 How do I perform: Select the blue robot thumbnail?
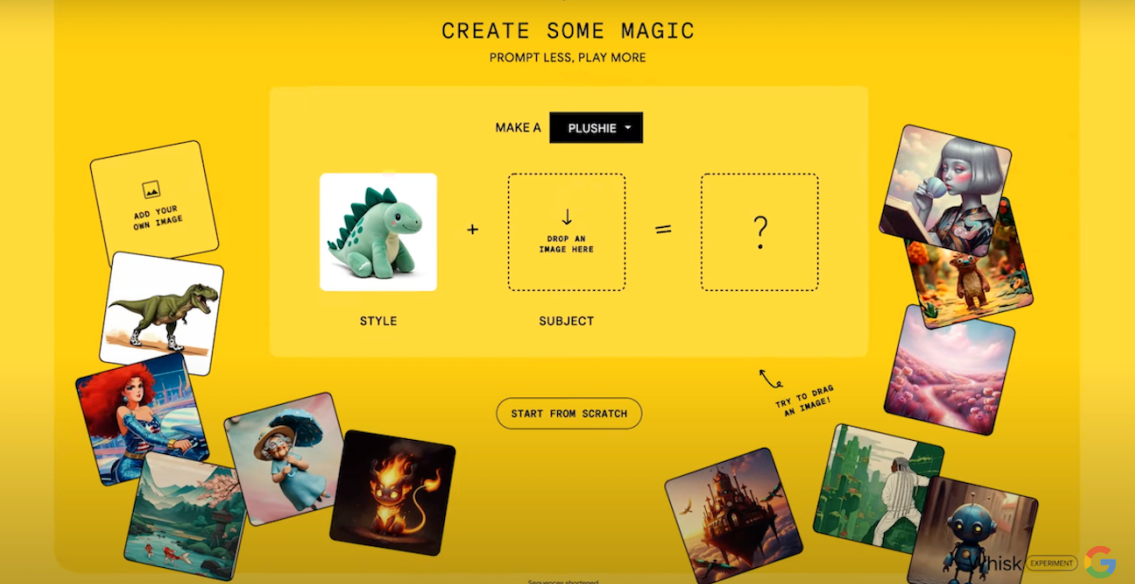pos(972,530)
